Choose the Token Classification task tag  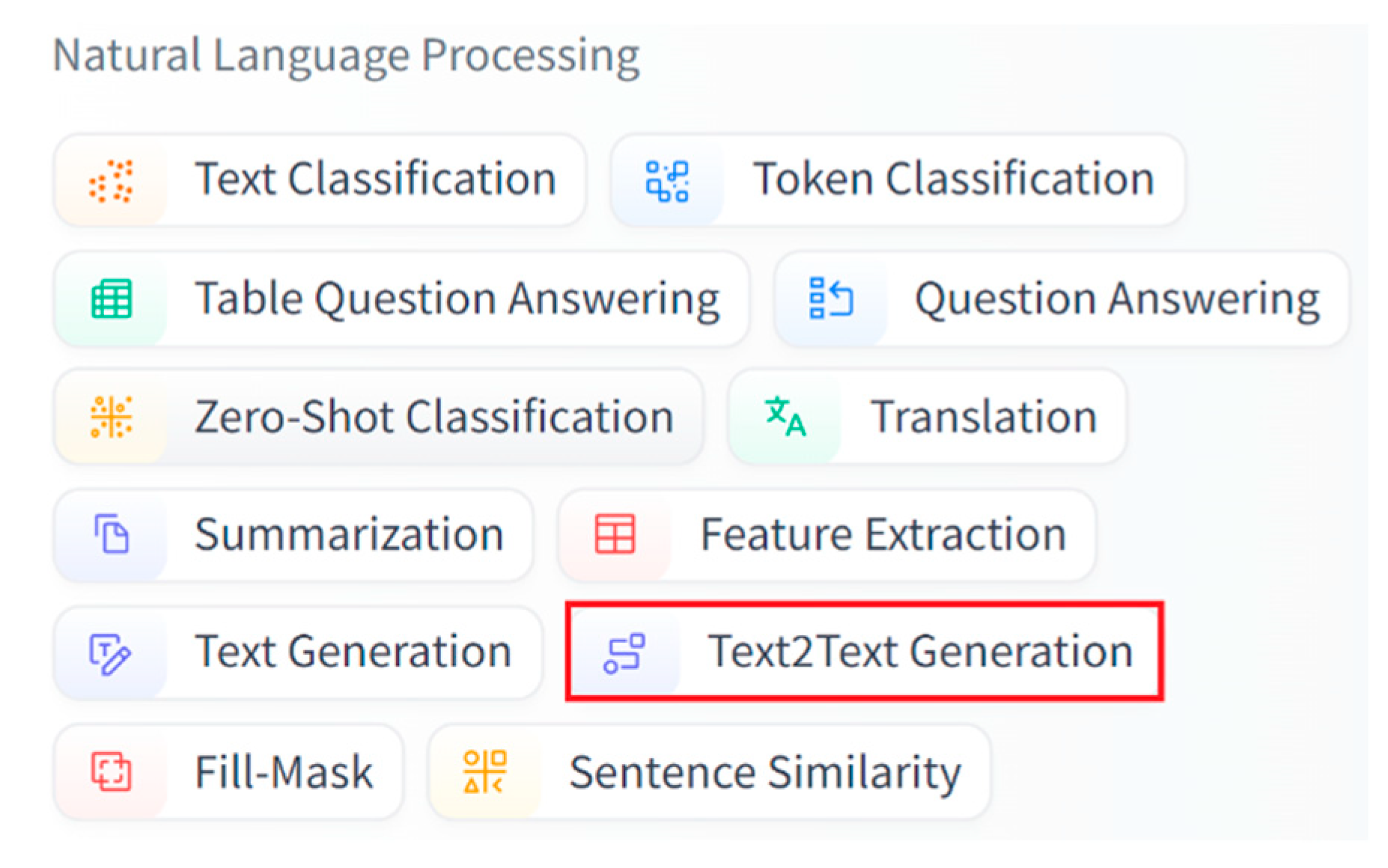(952, 180)
